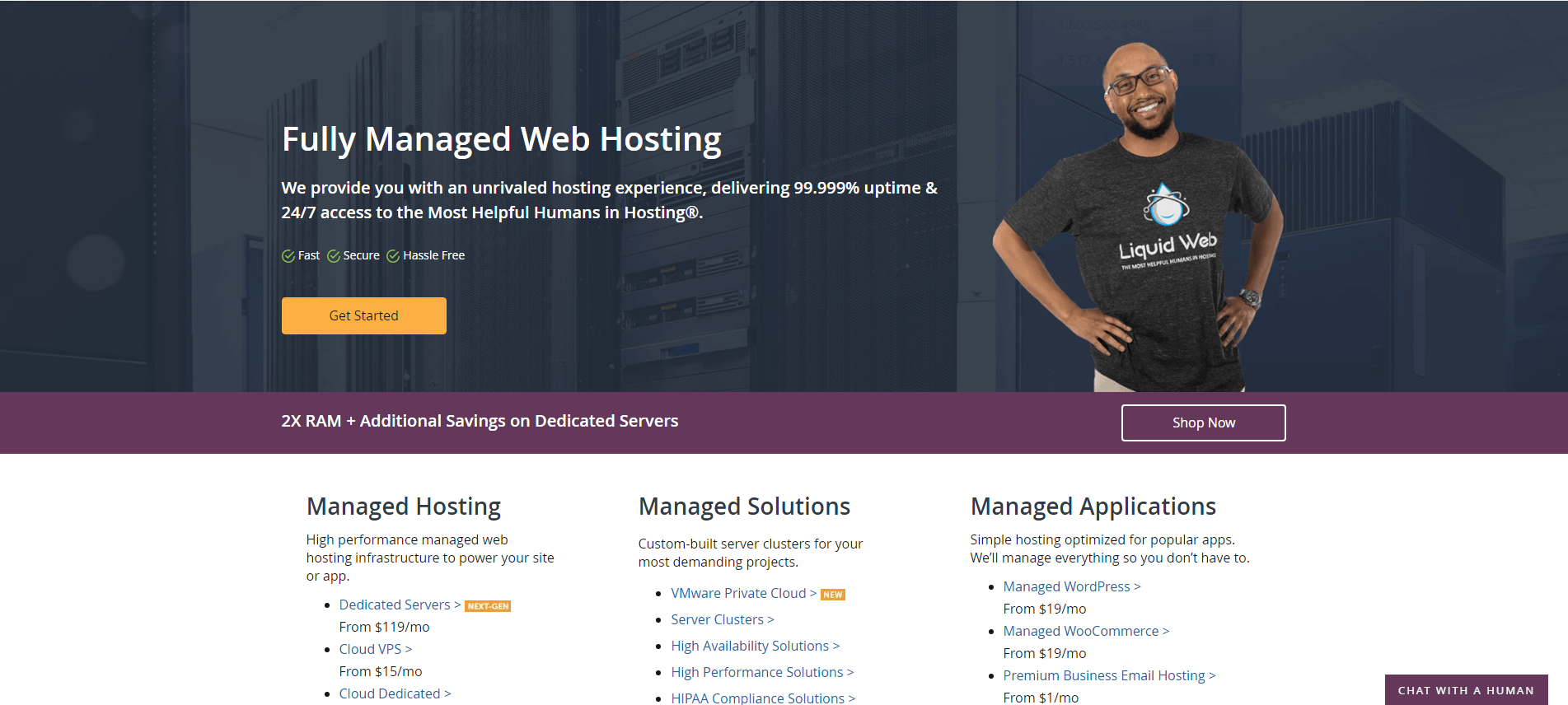
Task: Open Cloud Dedicated link
Action: 396,693
